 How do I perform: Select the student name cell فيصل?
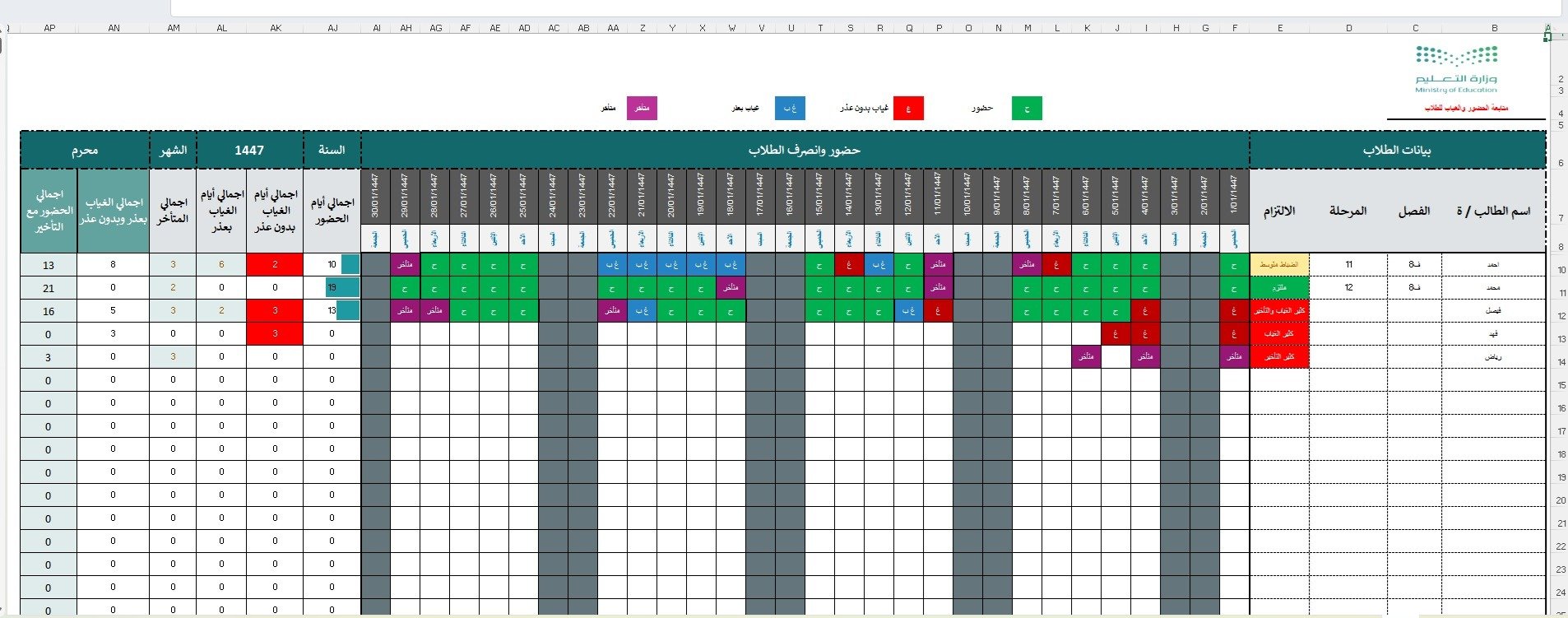(x=1493, y=311)
